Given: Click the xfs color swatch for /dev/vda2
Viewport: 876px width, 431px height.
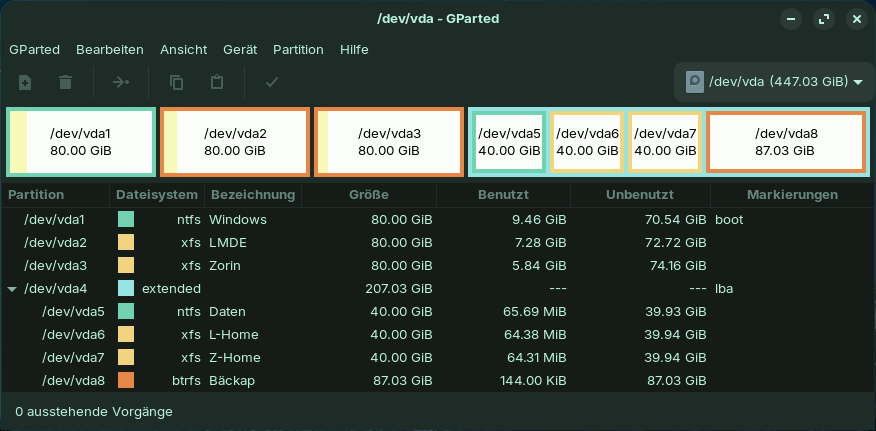Looking at the screenshot, I should (x=126, y=243).
